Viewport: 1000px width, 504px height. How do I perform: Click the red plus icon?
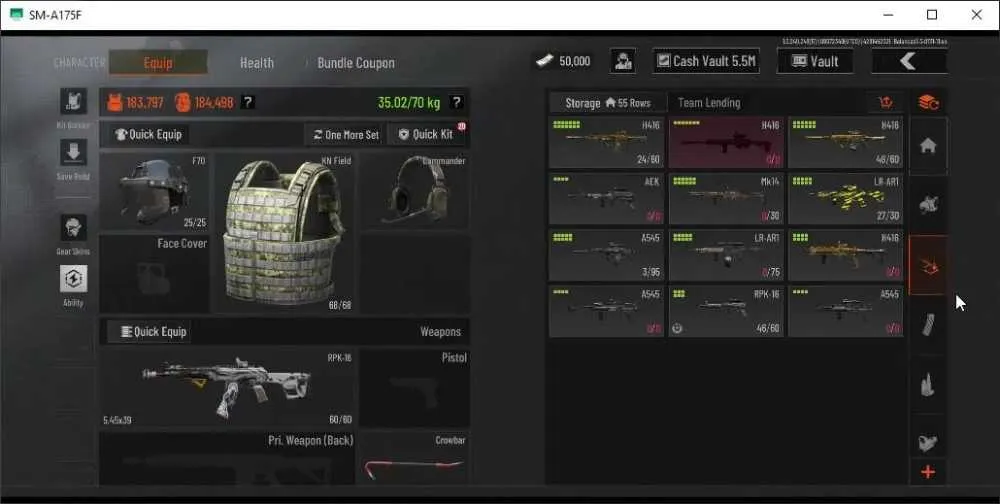click(928, 472)
